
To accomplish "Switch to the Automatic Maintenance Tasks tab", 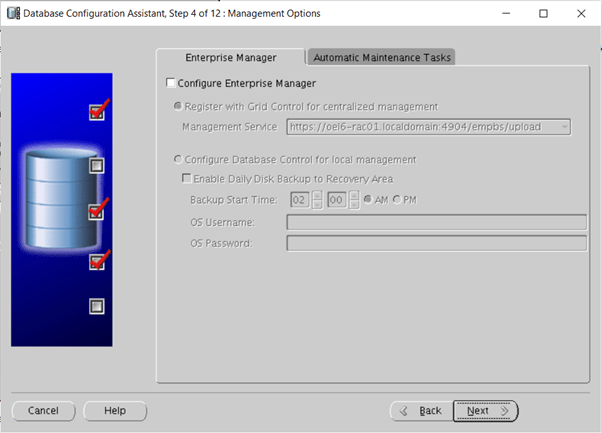I will [380, 57].
